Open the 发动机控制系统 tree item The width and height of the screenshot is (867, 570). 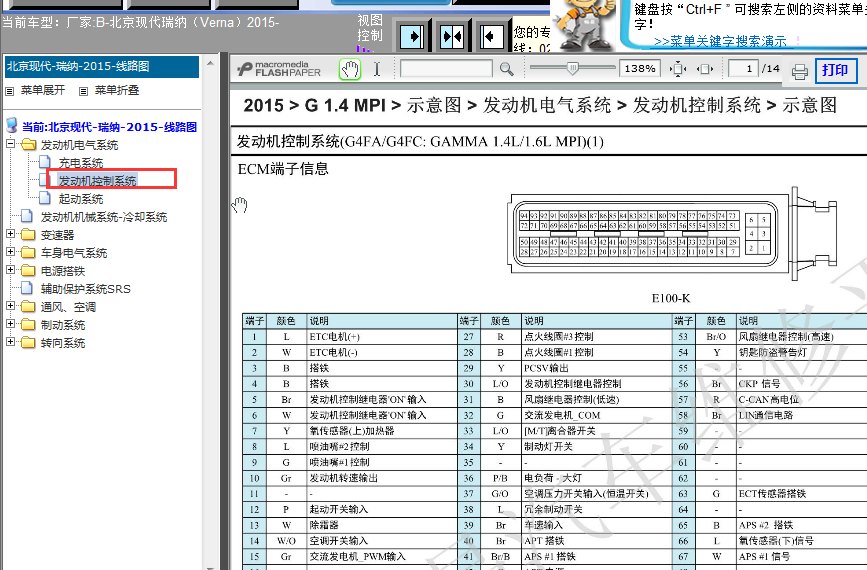pyautogui.click(x=97, y=181)
